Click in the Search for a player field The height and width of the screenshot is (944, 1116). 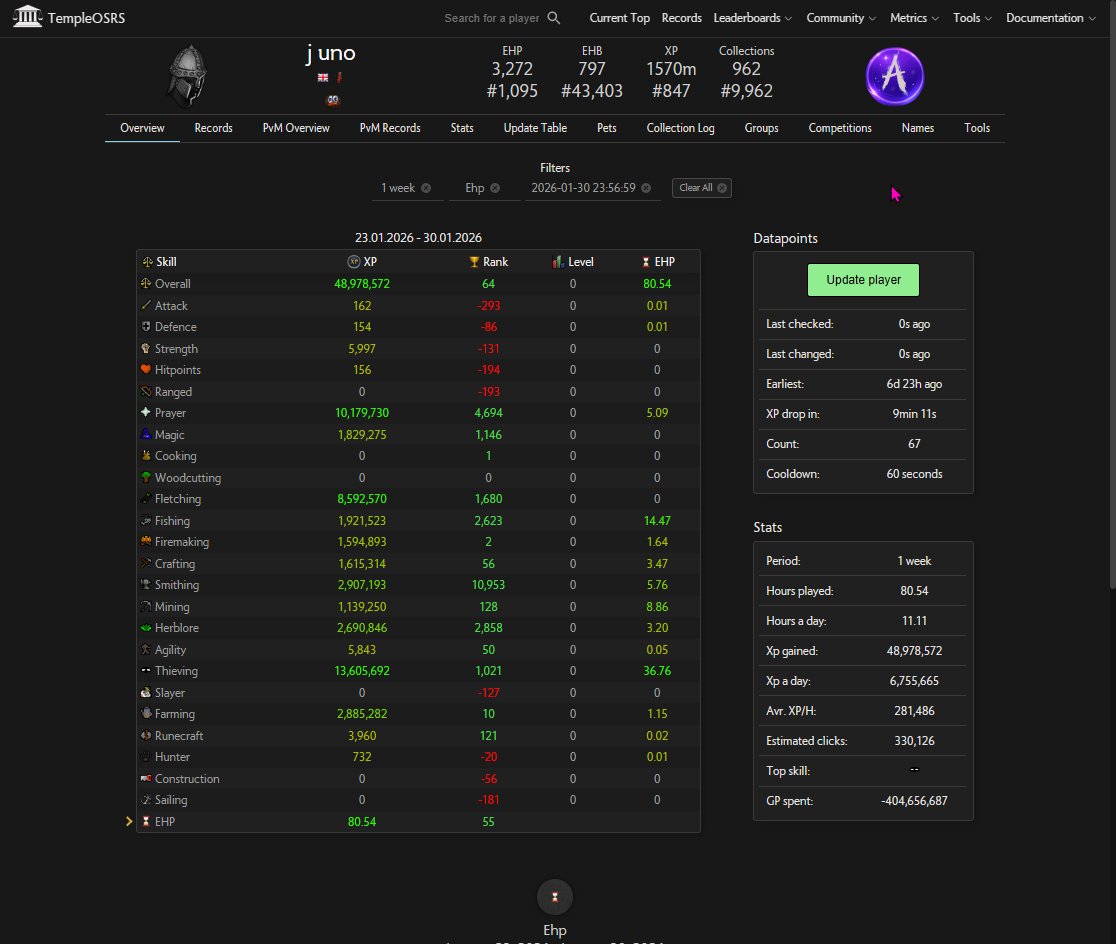(492, 18)
